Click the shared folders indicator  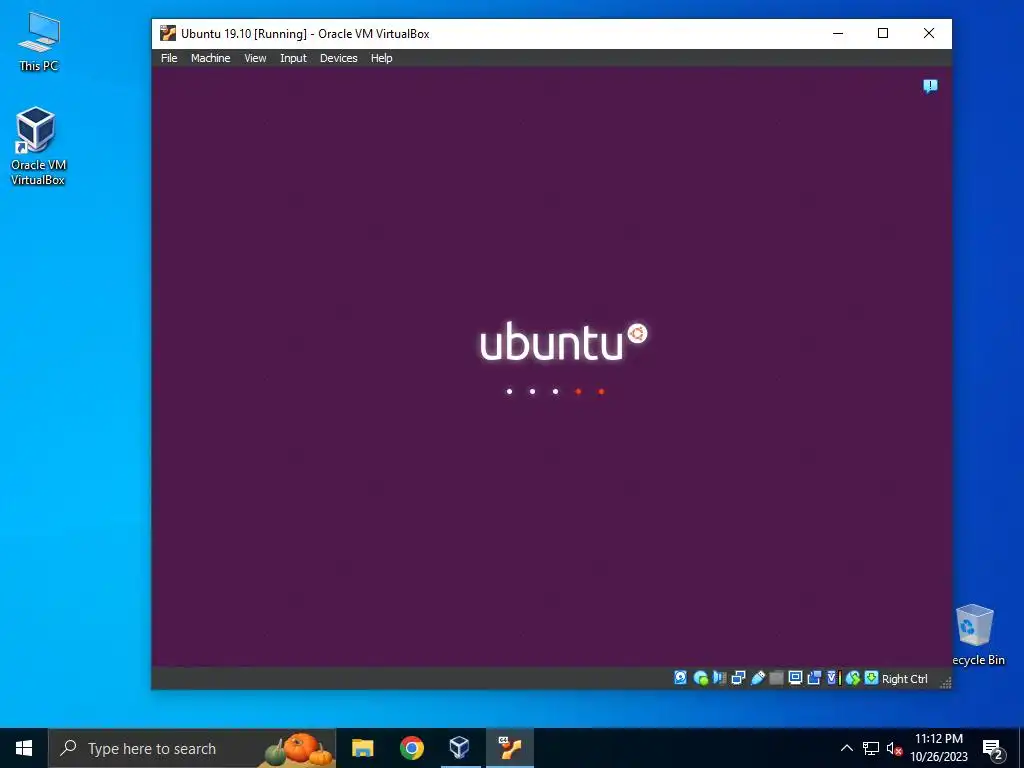[776, 678]
